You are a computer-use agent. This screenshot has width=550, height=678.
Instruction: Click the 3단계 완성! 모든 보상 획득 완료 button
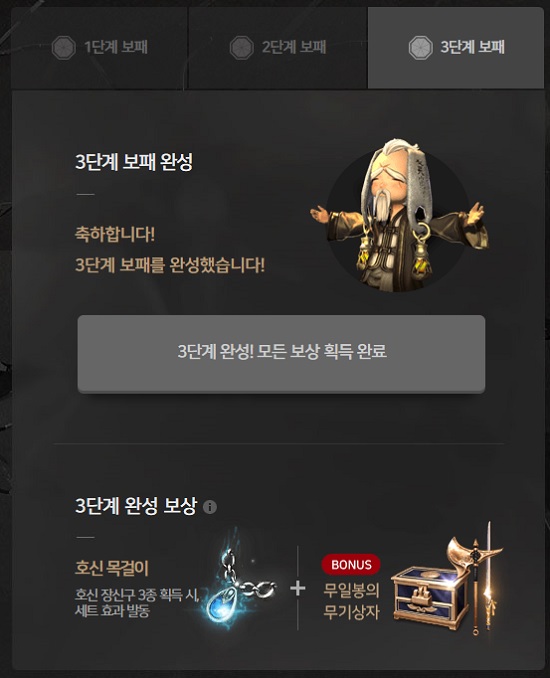(x=281, y=354)
